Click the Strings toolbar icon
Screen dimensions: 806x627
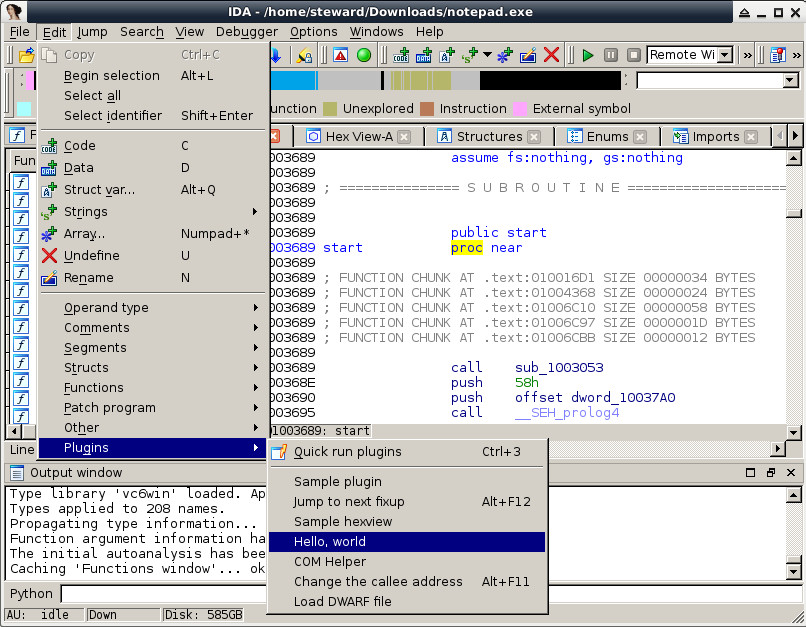(470, 55)
